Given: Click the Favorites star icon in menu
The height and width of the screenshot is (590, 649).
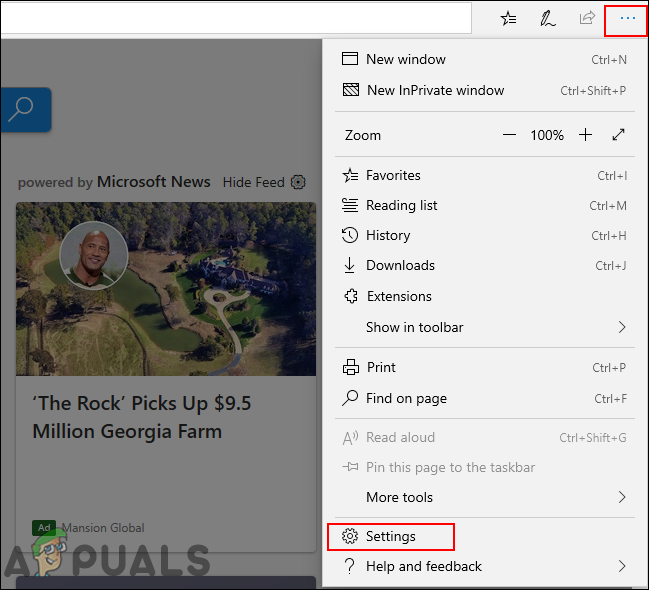Looking at the screenshot, I should [x=350, y=176].
